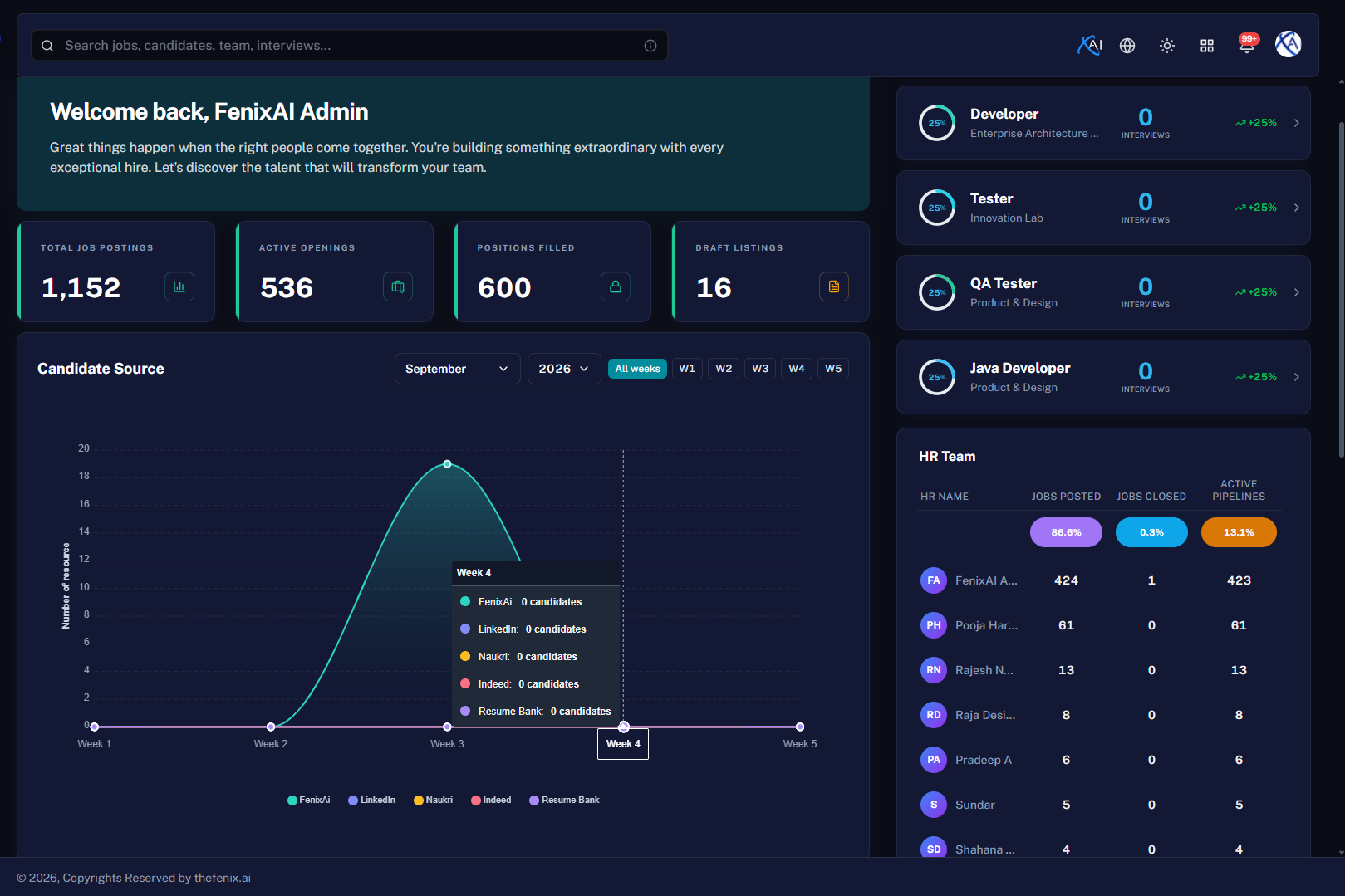Click the 13.1% Active Pipelines pill

pos(1239,532)
